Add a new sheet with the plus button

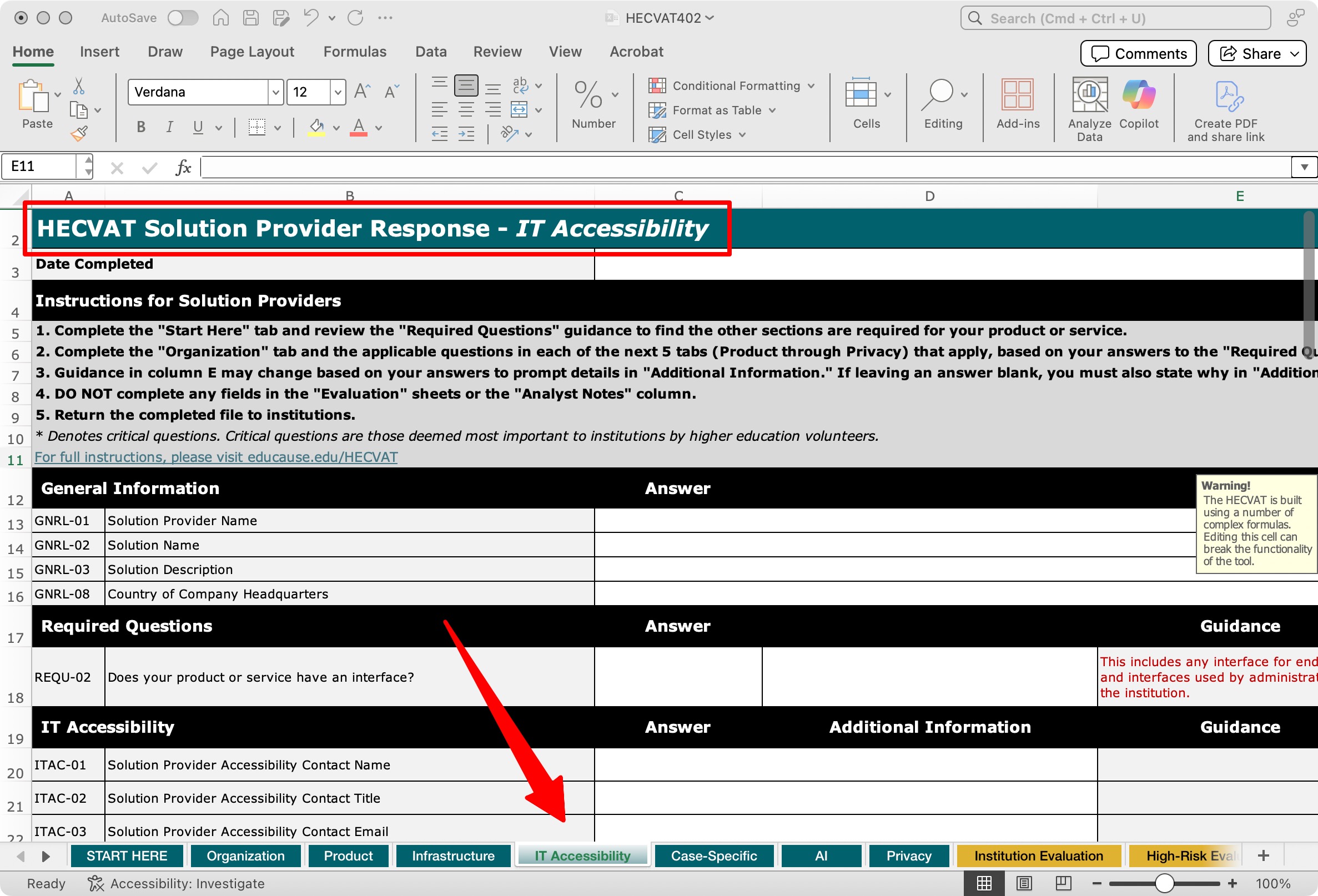point(1264,855)
